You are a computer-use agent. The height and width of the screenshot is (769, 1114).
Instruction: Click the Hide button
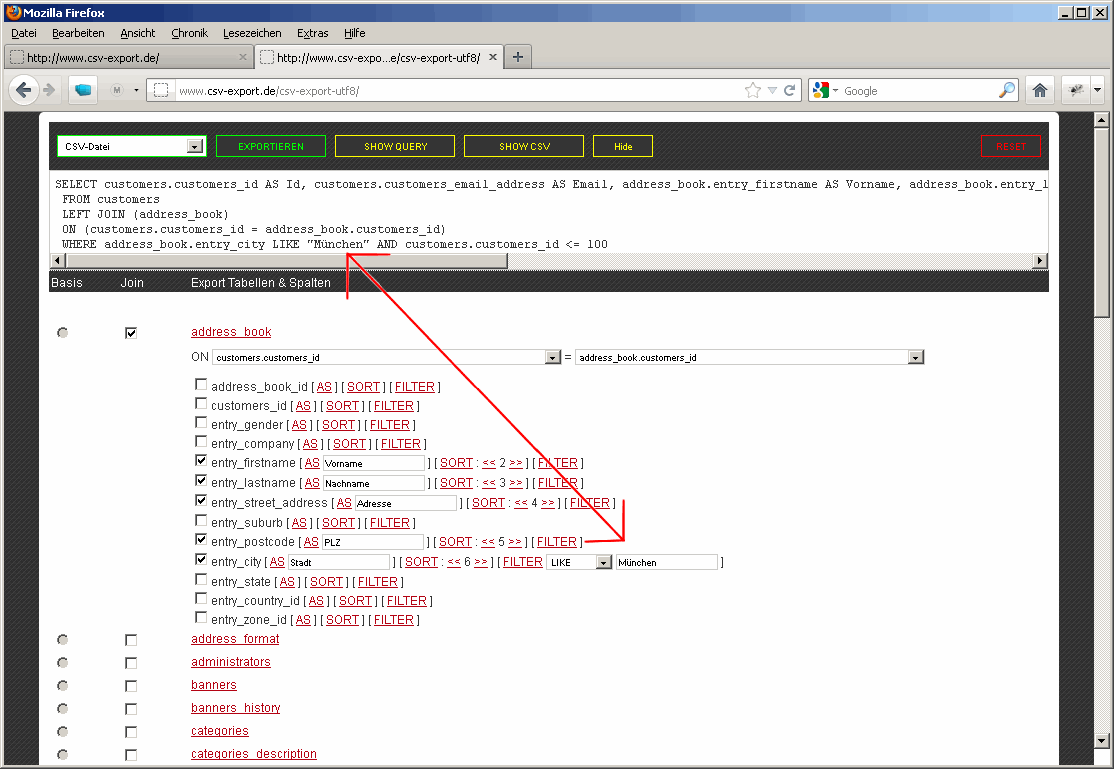(x=623, y=146)
